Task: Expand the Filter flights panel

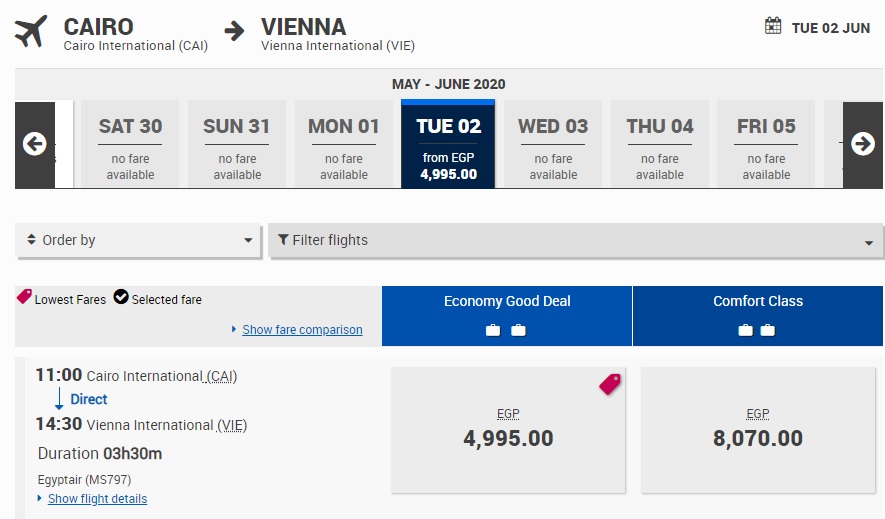Action: point(575,240)
